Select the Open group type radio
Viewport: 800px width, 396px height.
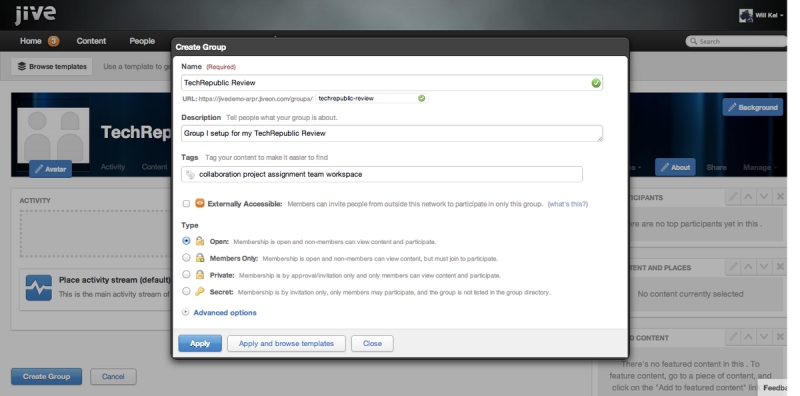186,241
